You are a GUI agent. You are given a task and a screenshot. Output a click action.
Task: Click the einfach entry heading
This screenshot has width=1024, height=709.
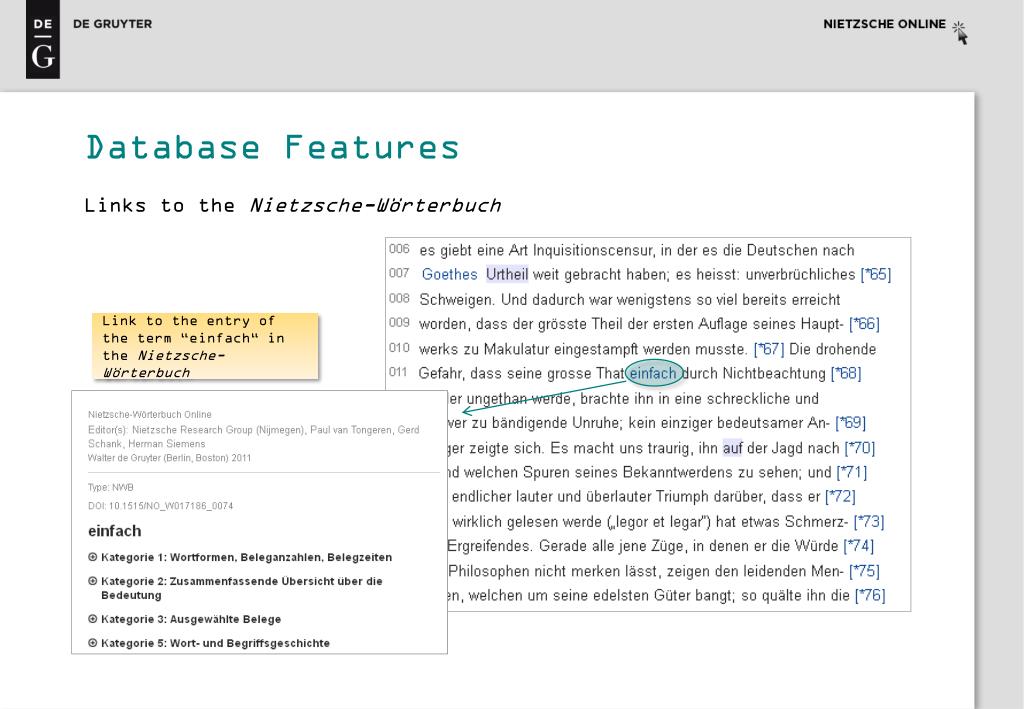click(115, 531)
